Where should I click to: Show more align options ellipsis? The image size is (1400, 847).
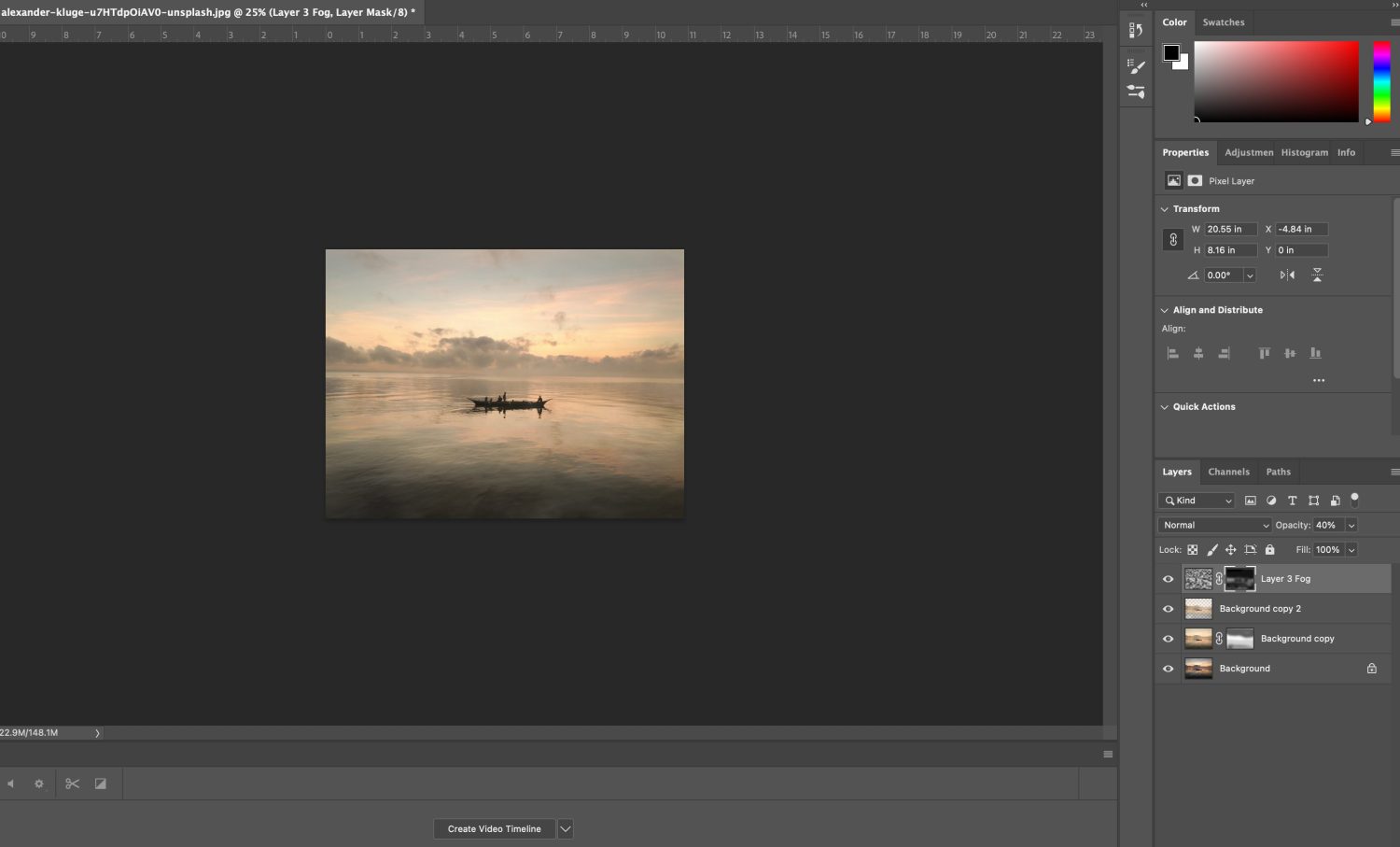point(1319,380)
